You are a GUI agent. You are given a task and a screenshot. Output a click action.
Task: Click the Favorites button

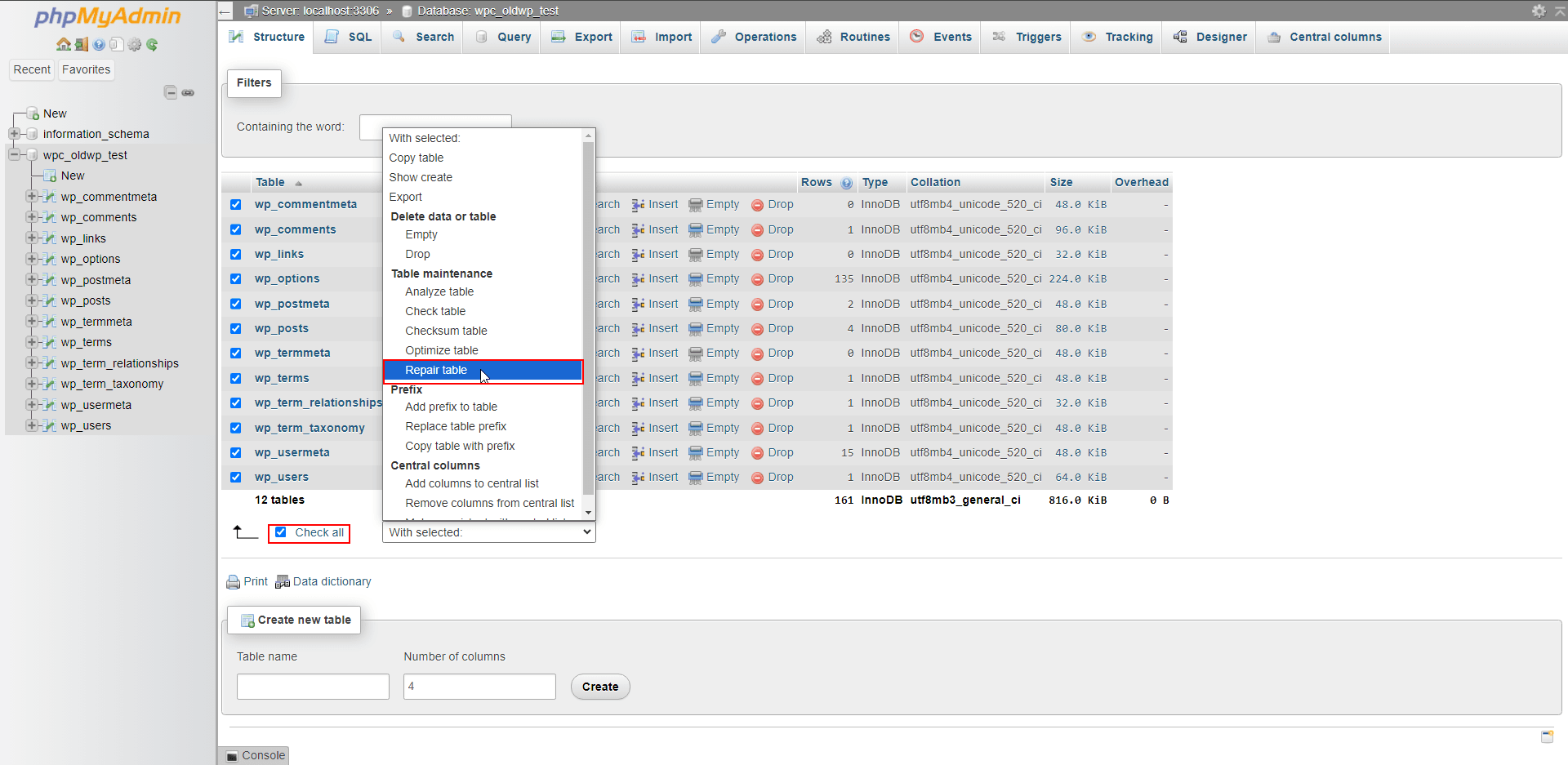tap(86, 70)
